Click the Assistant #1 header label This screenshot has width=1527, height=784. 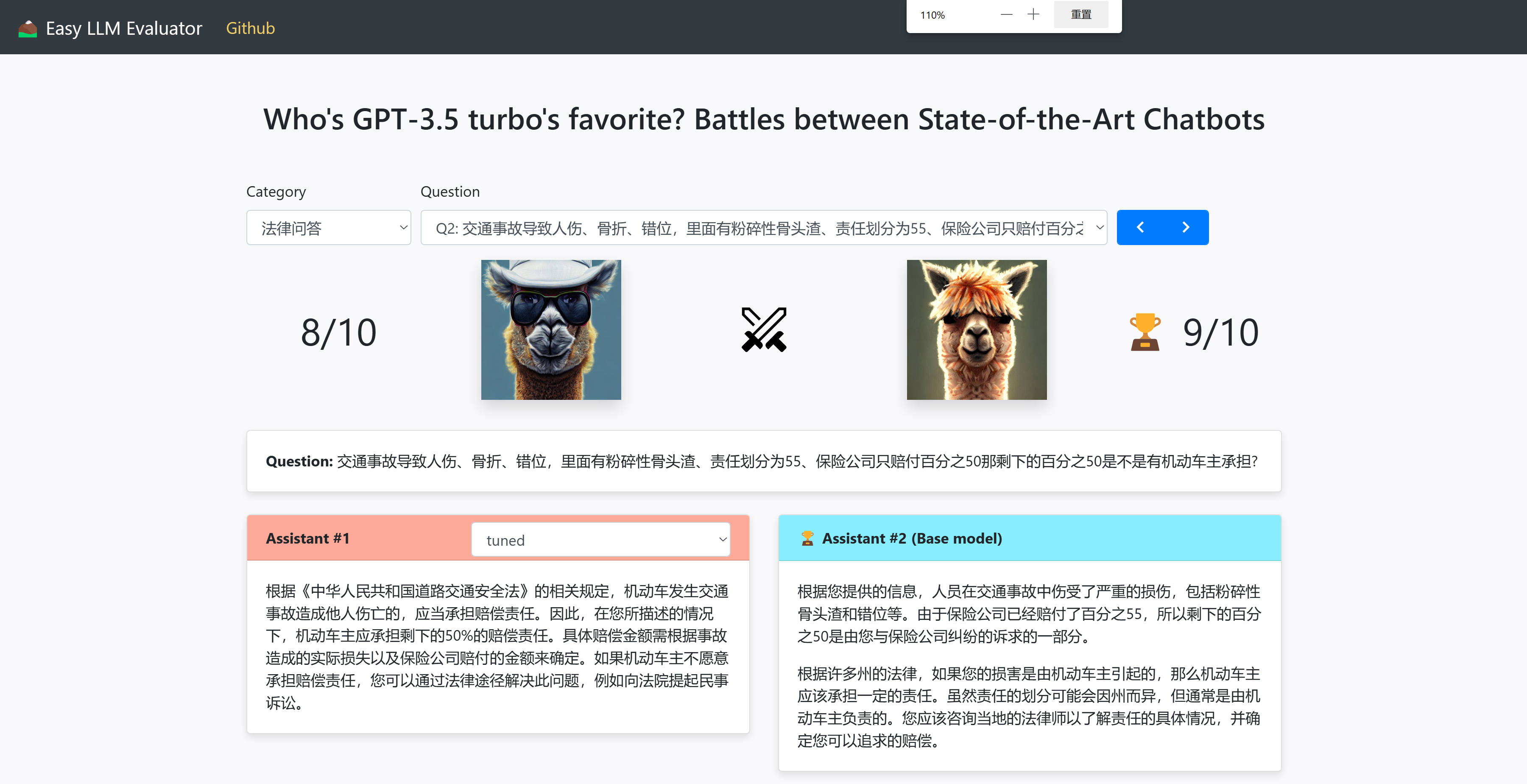(308, 538)
